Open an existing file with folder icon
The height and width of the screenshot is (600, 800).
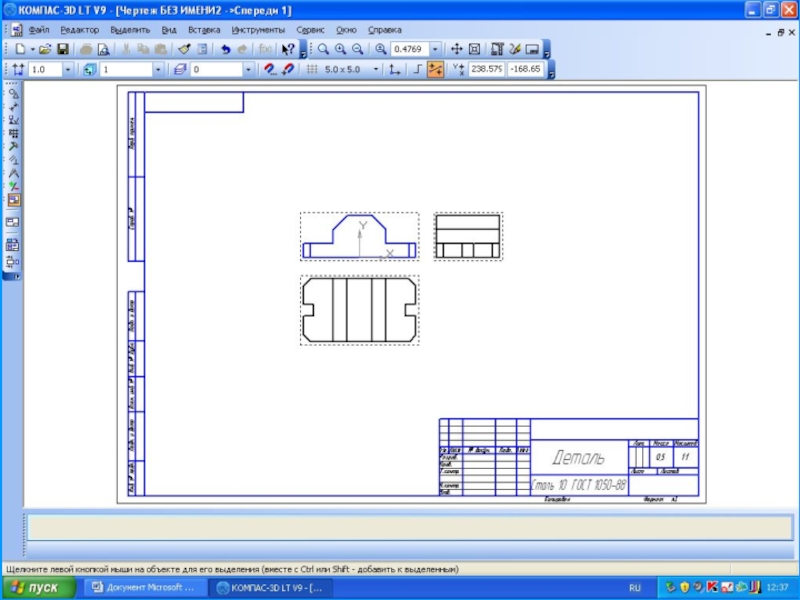45,49
